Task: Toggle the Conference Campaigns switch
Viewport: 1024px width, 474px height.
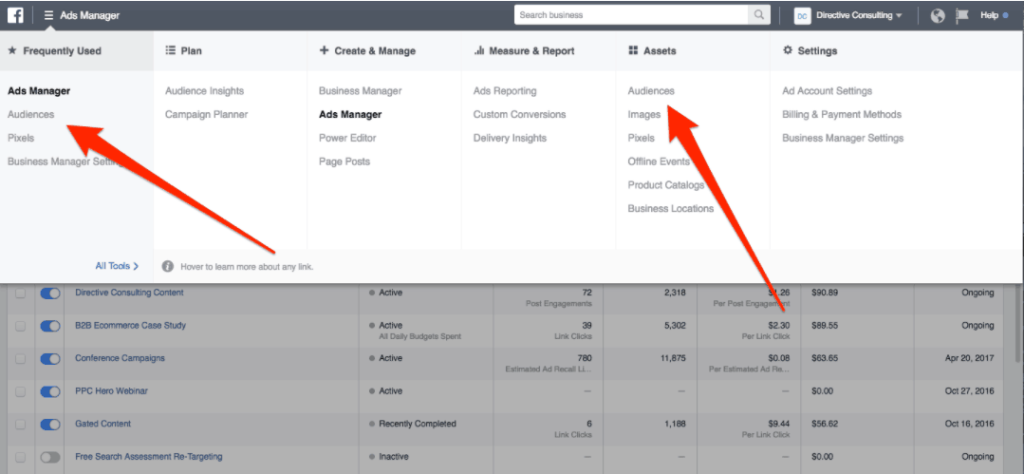Action: 50,359
